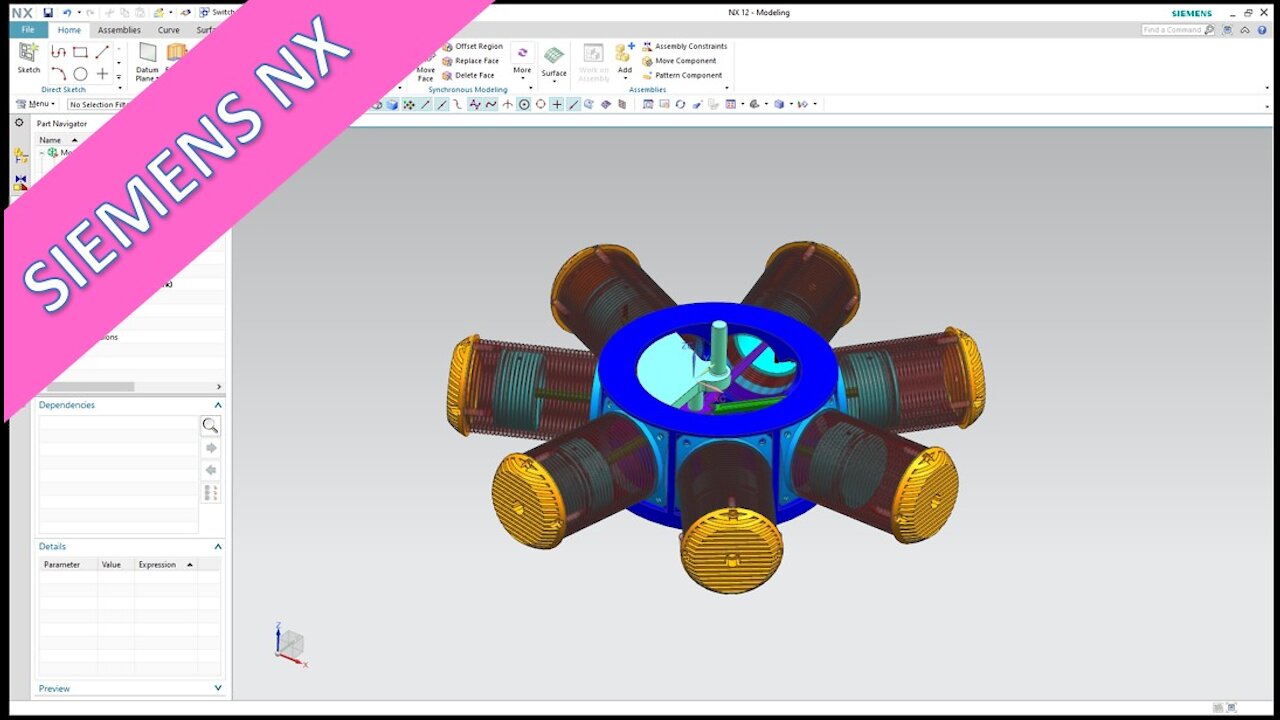Screen dimensions: 1280x720
Task: Click the Offset Region command
Action: 472,46
